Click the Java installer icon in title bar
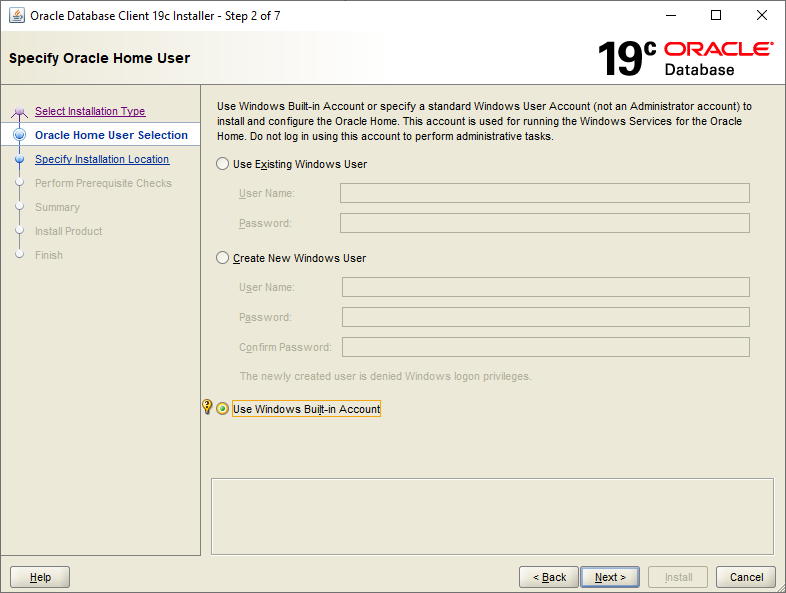This screenshot has height=593, width=786. coord(17,16)
